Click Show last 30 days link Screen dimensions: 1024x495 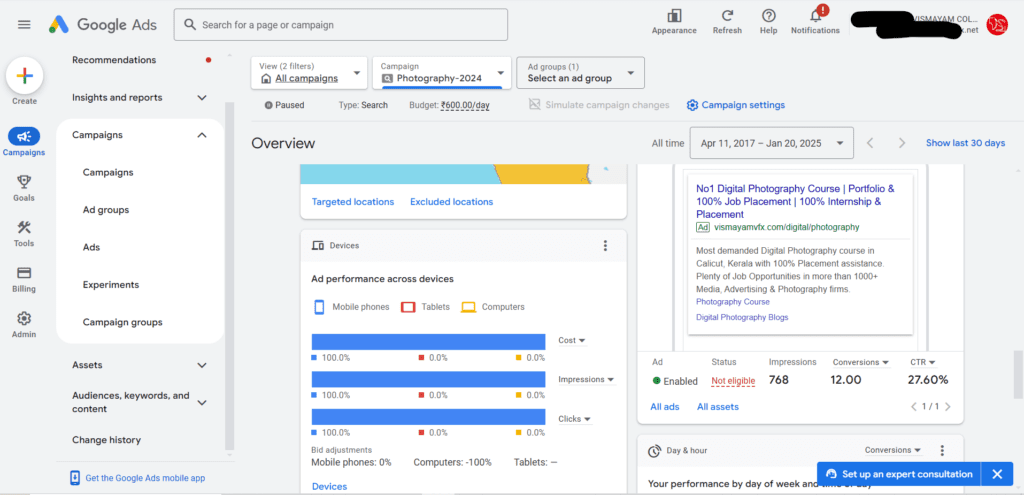pos(965,143)
